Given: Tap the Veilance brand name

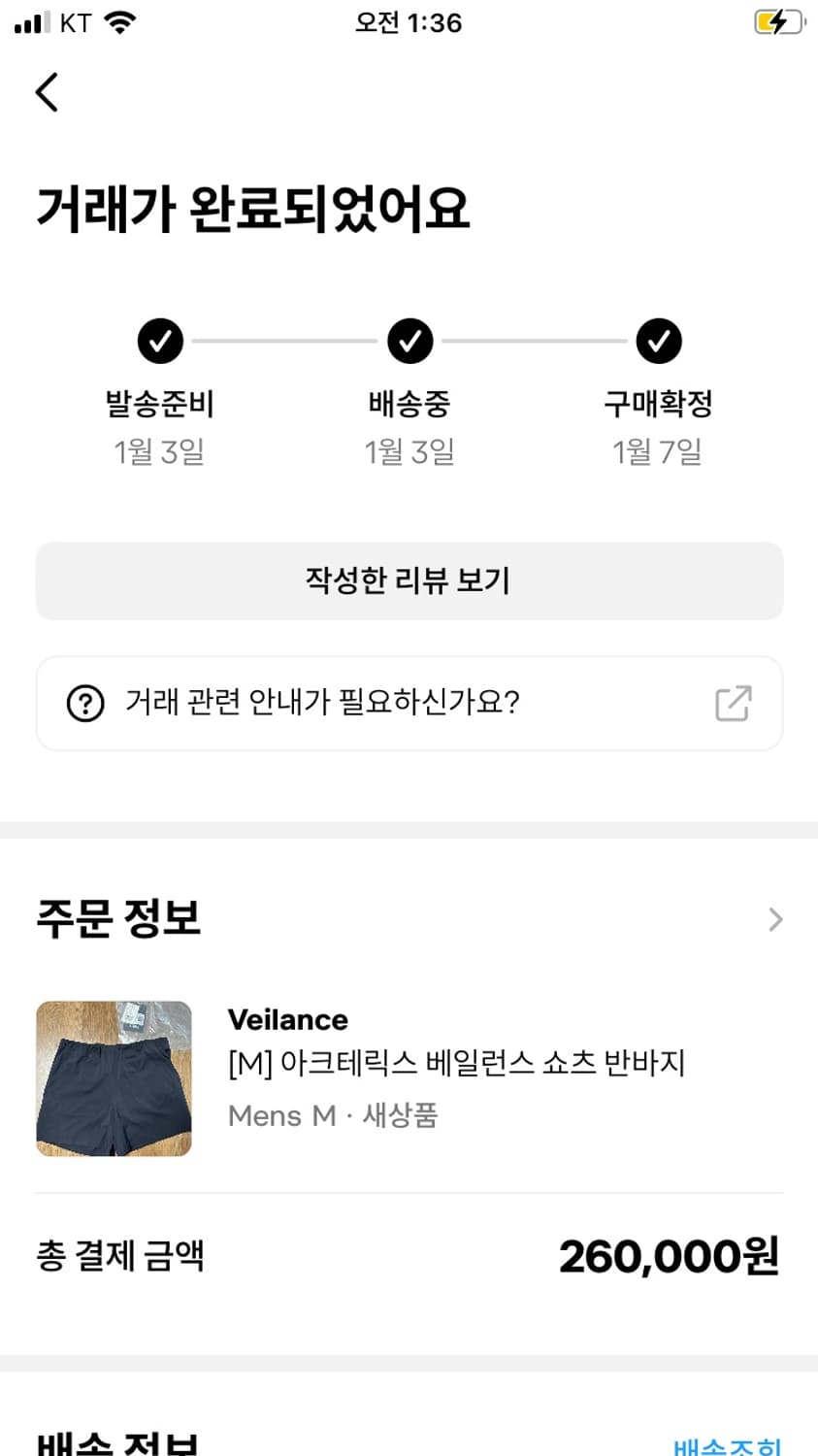Looking at the screenshot, I should [x=287, y=1019].
